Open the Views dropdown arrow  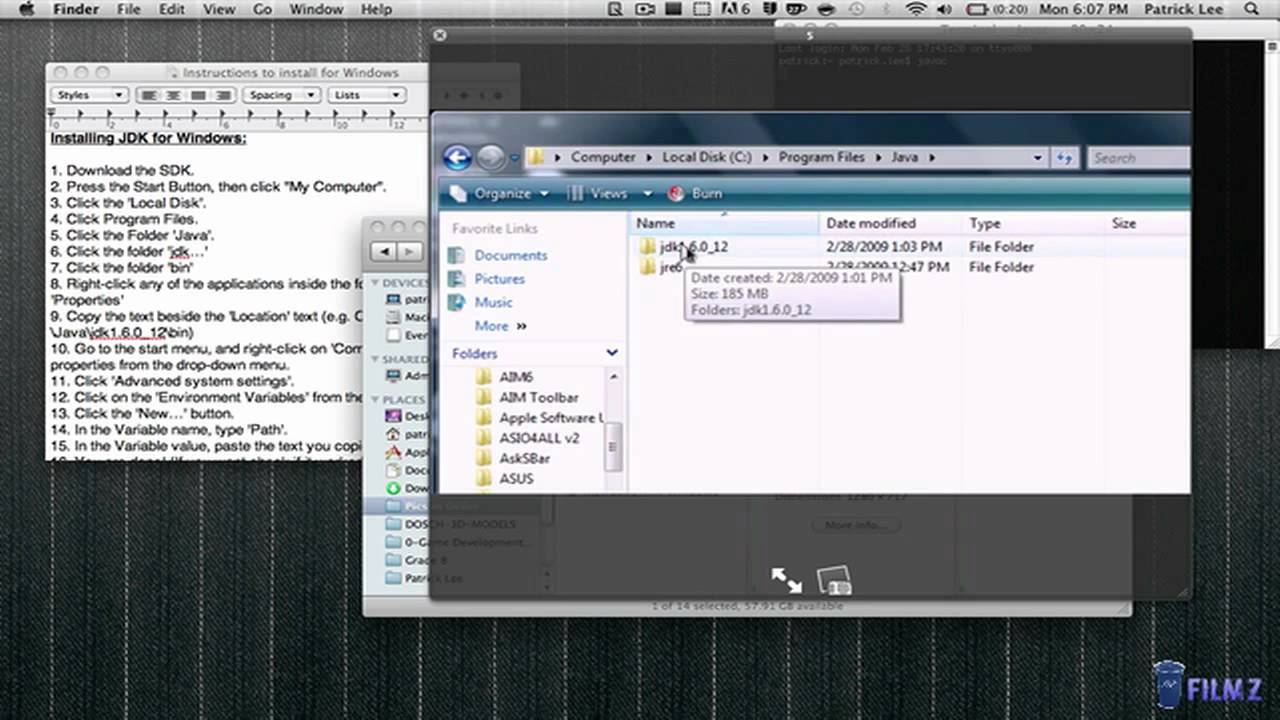tap(647, 193)
